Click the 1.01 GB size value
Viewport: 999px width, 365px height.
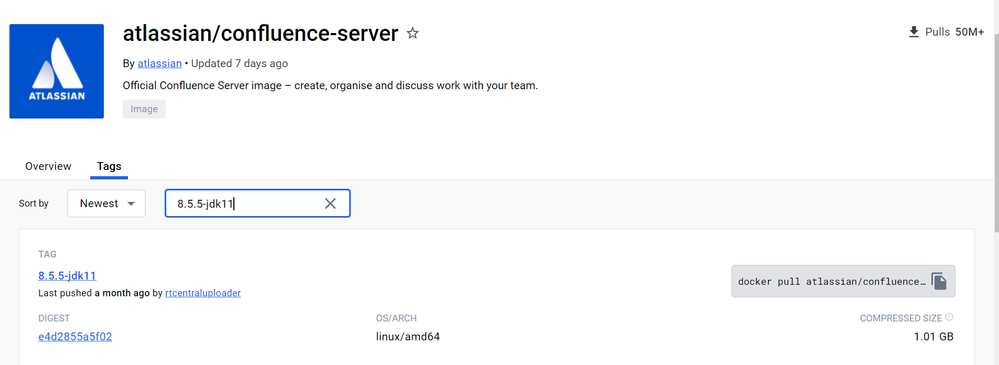click(933, 336)
